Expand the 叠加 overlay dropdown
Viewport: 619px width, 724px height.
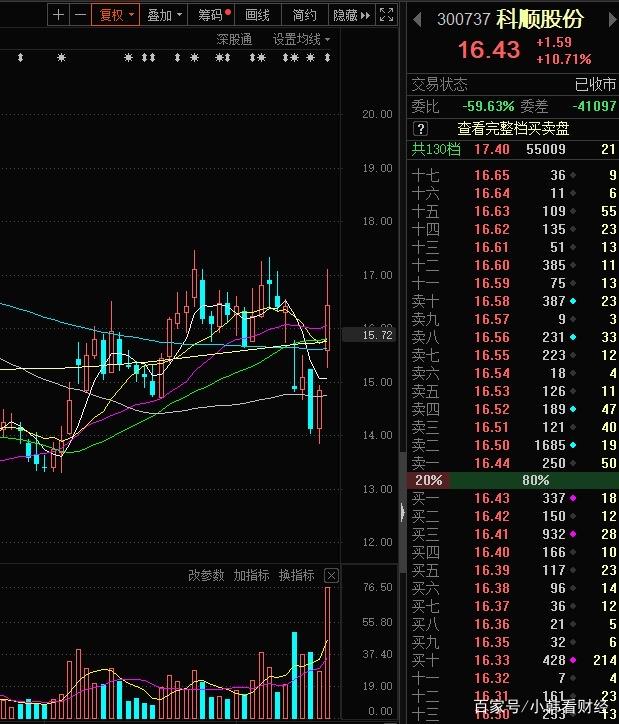pos(165,15)
